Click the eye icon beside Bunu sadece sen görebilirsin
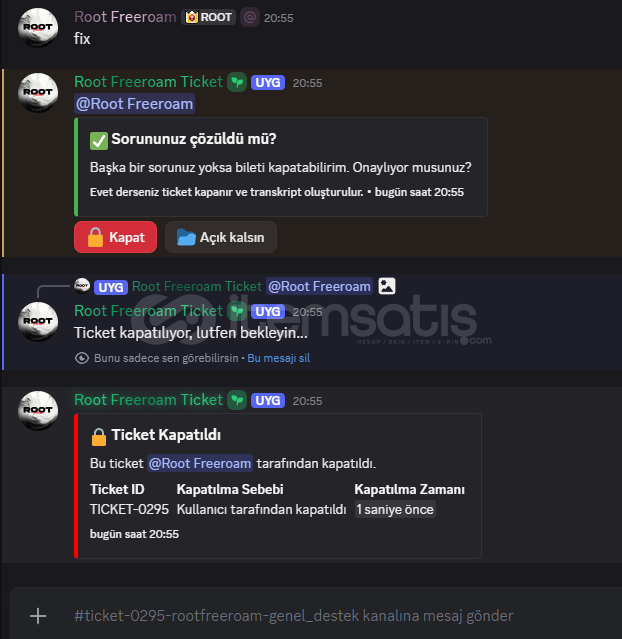The width and height of the screenshot is (622, 639). [82, 358]
